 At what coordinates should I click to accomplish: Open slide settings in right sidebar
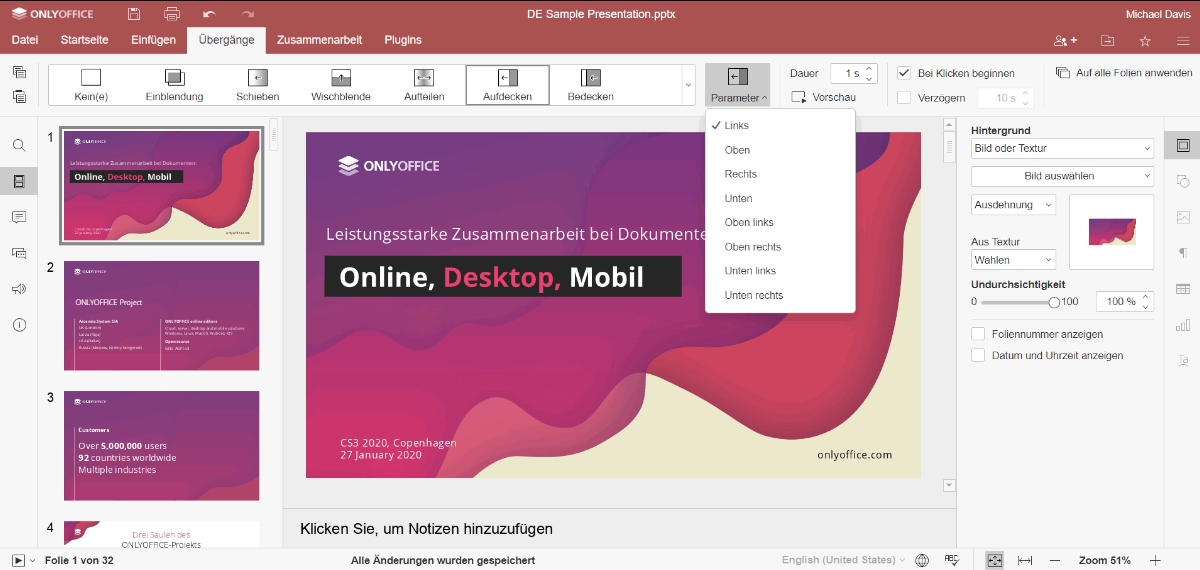(x=1183, y=145)
